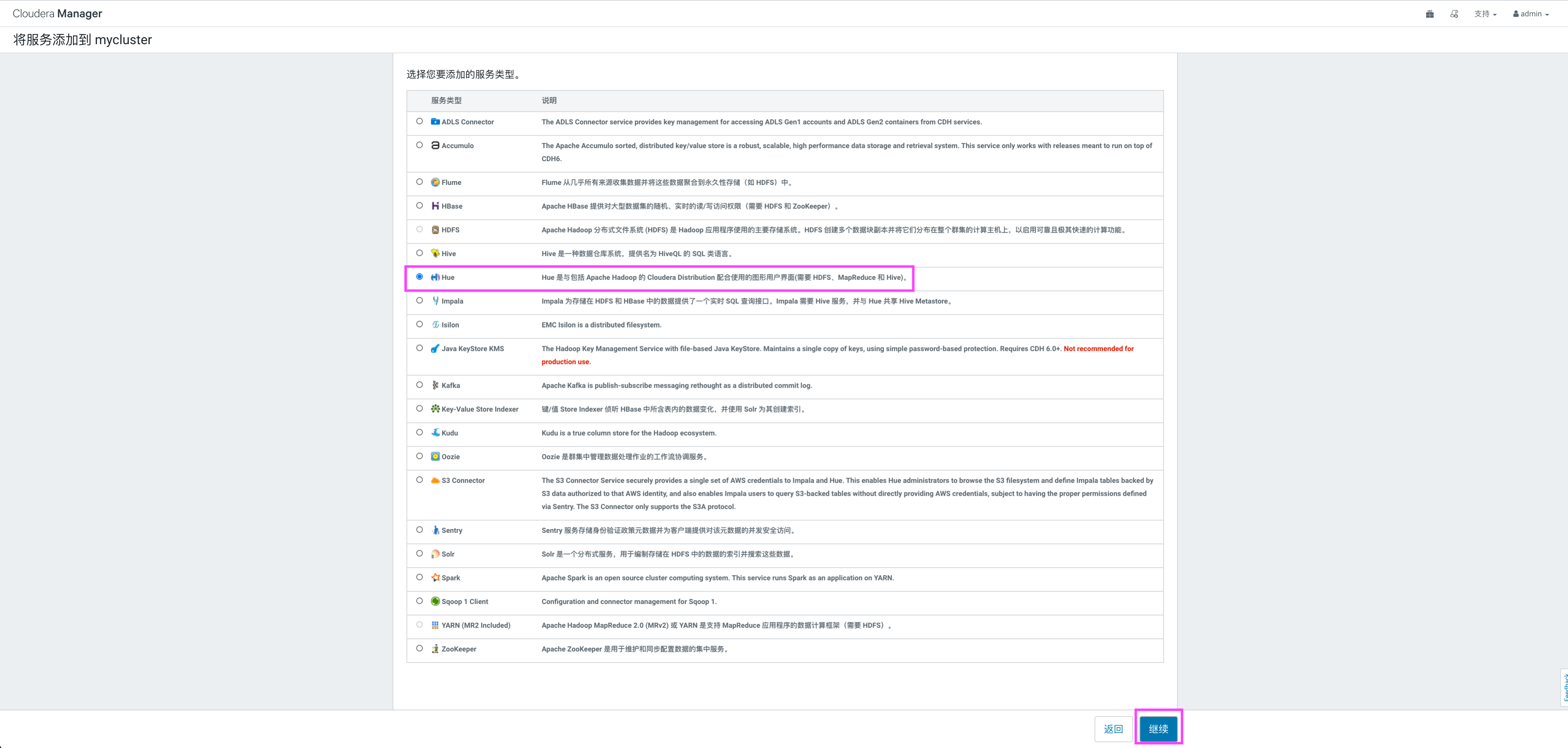This screenshot has width=1568, height=748.
Task: Choose the Solr service radio button
Action: point(419,554)
